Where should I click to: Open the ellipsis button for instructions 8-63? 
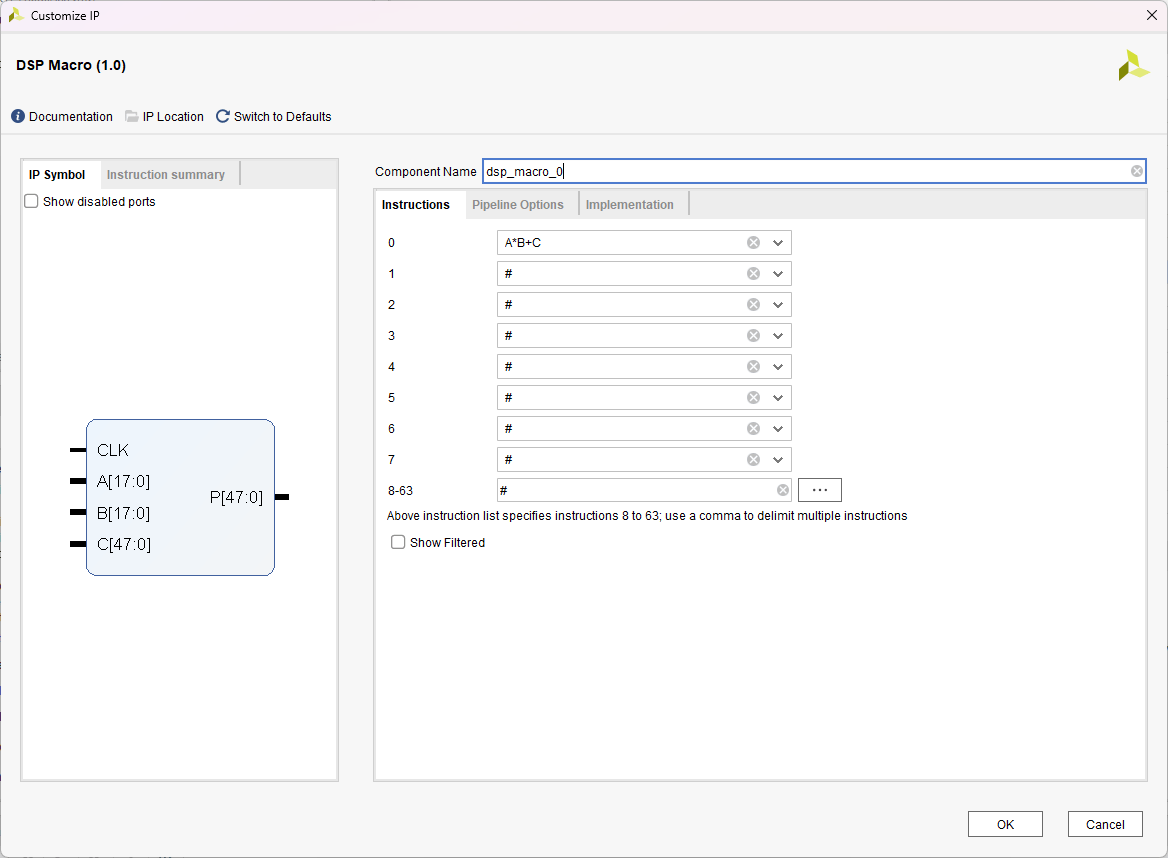click(820, 490)
